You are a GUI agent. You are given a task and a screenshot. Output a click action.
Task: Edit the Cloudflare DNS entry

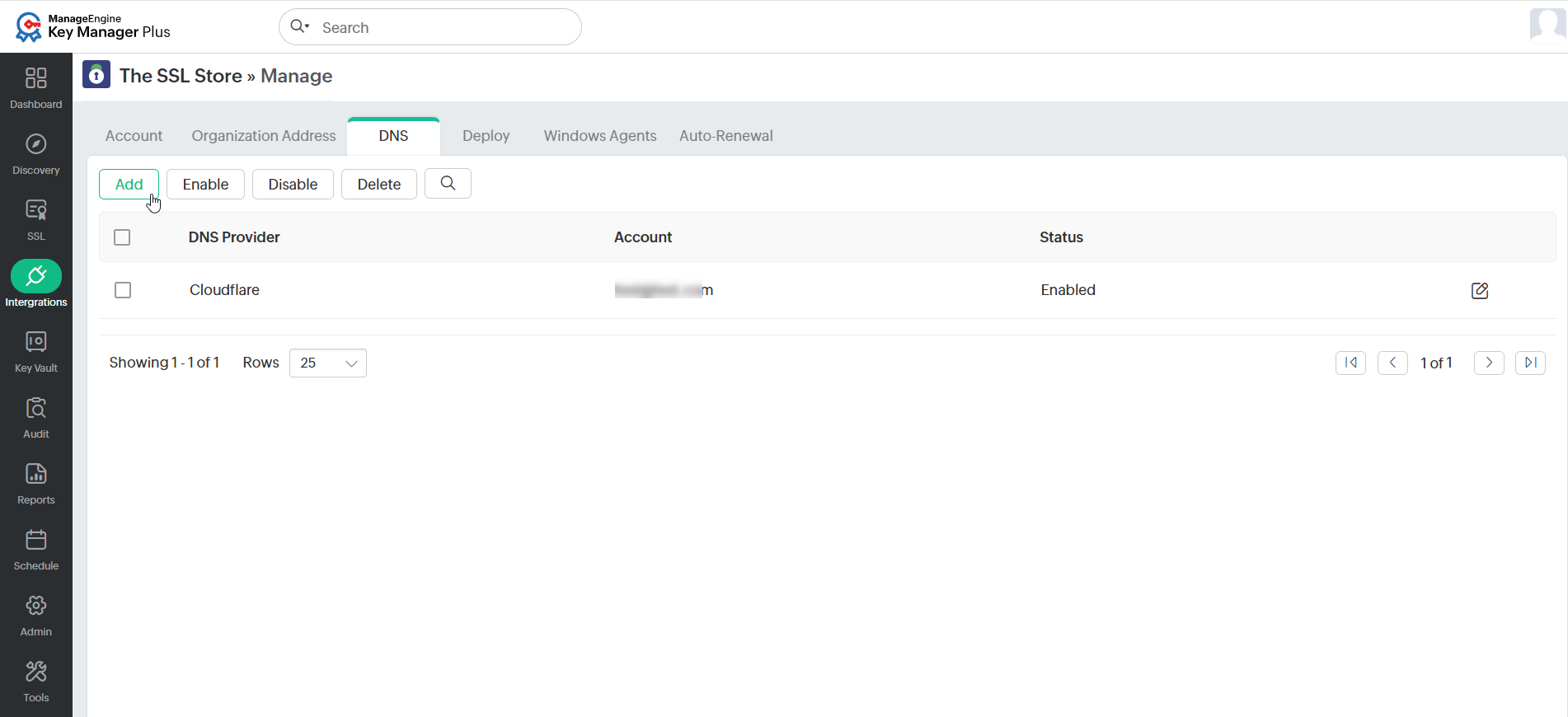pos(1480,290)
